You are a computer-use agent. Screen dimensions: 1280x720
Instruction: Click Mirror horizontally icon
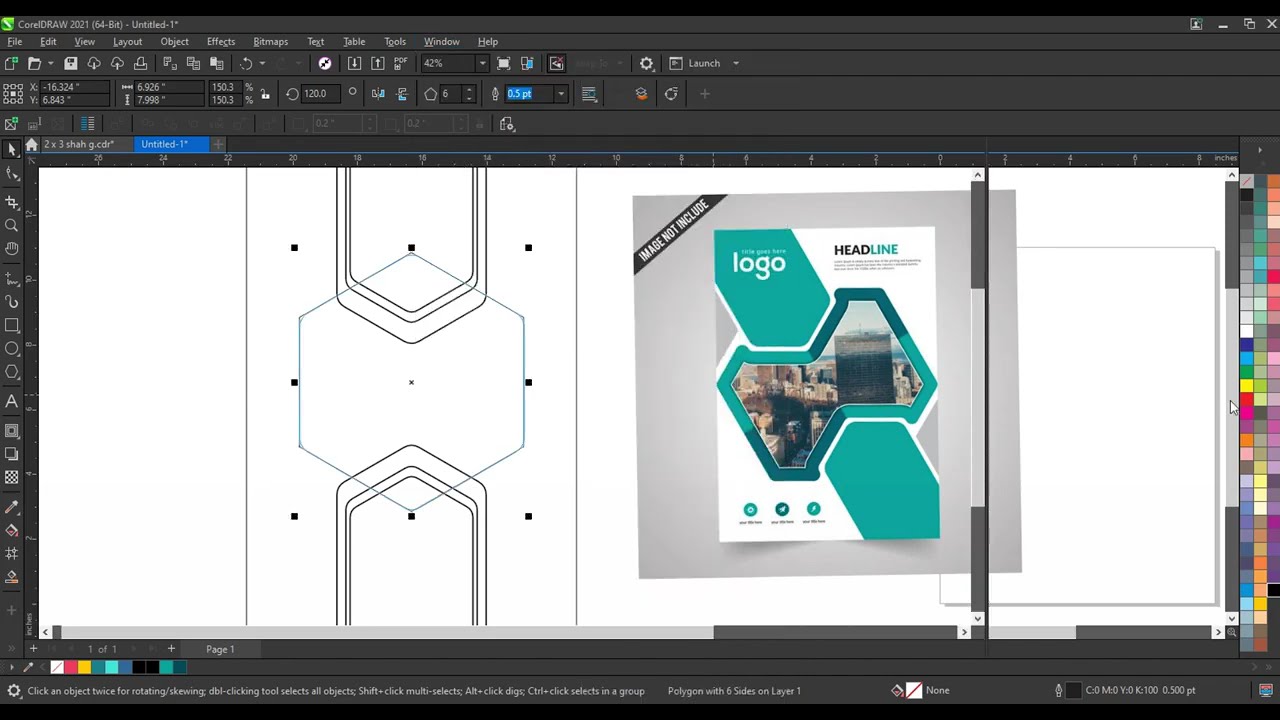(x=378, y=94)
